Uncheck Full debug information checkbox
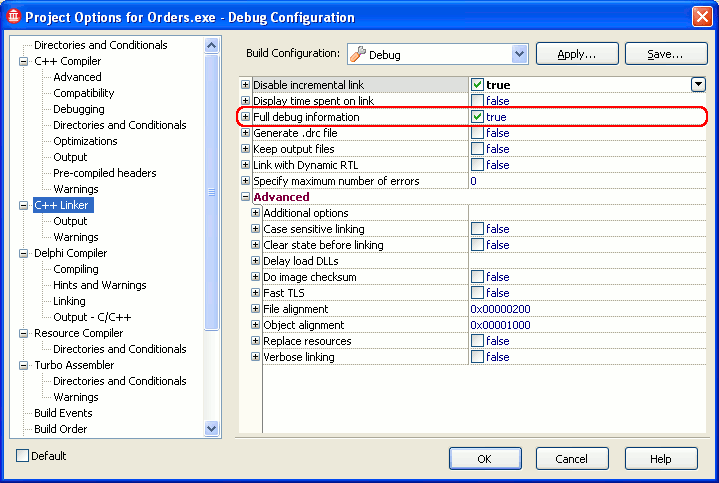Screen dimensions: 719x483 coord(478,117)
